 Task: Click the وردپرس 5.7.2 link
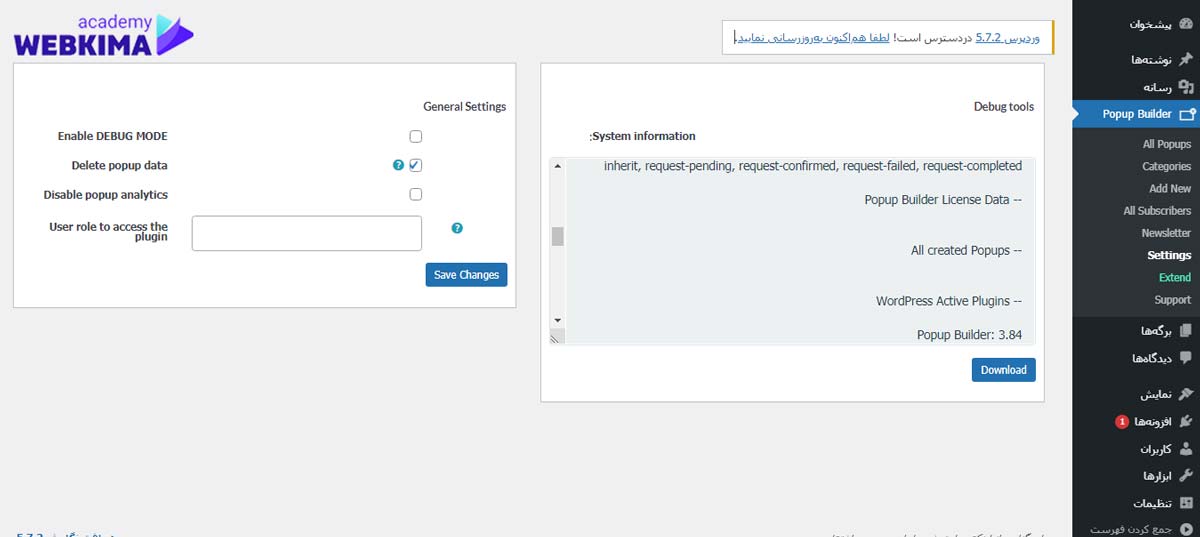click(x=1007, y=37)
